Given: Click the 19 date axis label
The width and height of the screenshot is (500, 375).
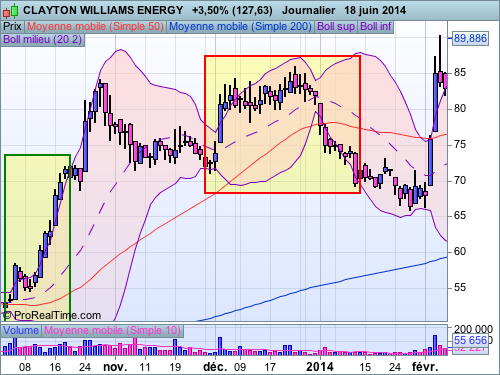Looking at the screenshot, I should coord(175,367).
